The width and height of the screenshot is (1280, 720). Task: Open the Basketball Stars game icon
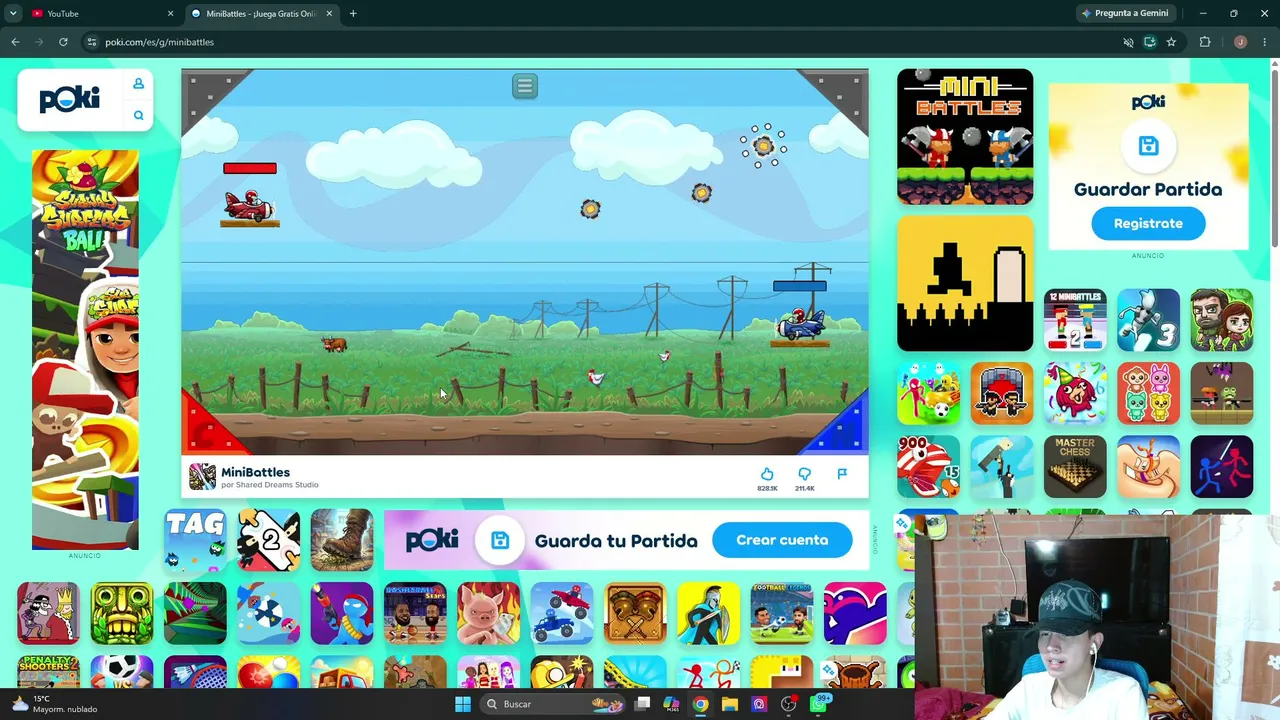coord(415,613)
